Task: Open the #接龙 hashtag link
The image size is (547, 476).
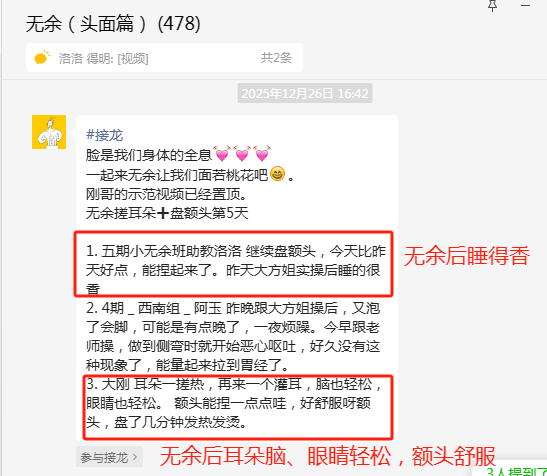Action: coord(104,135)
